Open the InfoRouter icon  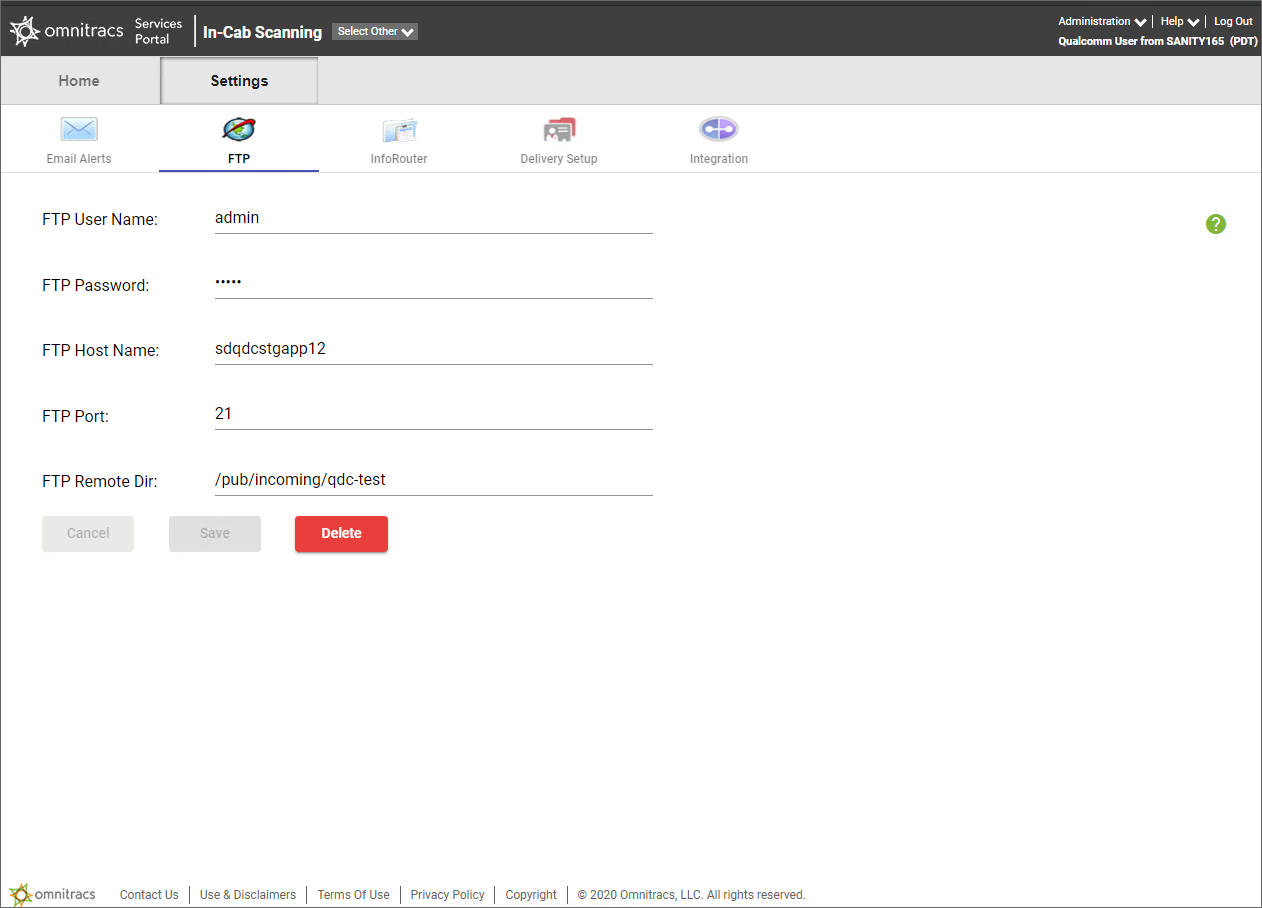tap(399, 130)
